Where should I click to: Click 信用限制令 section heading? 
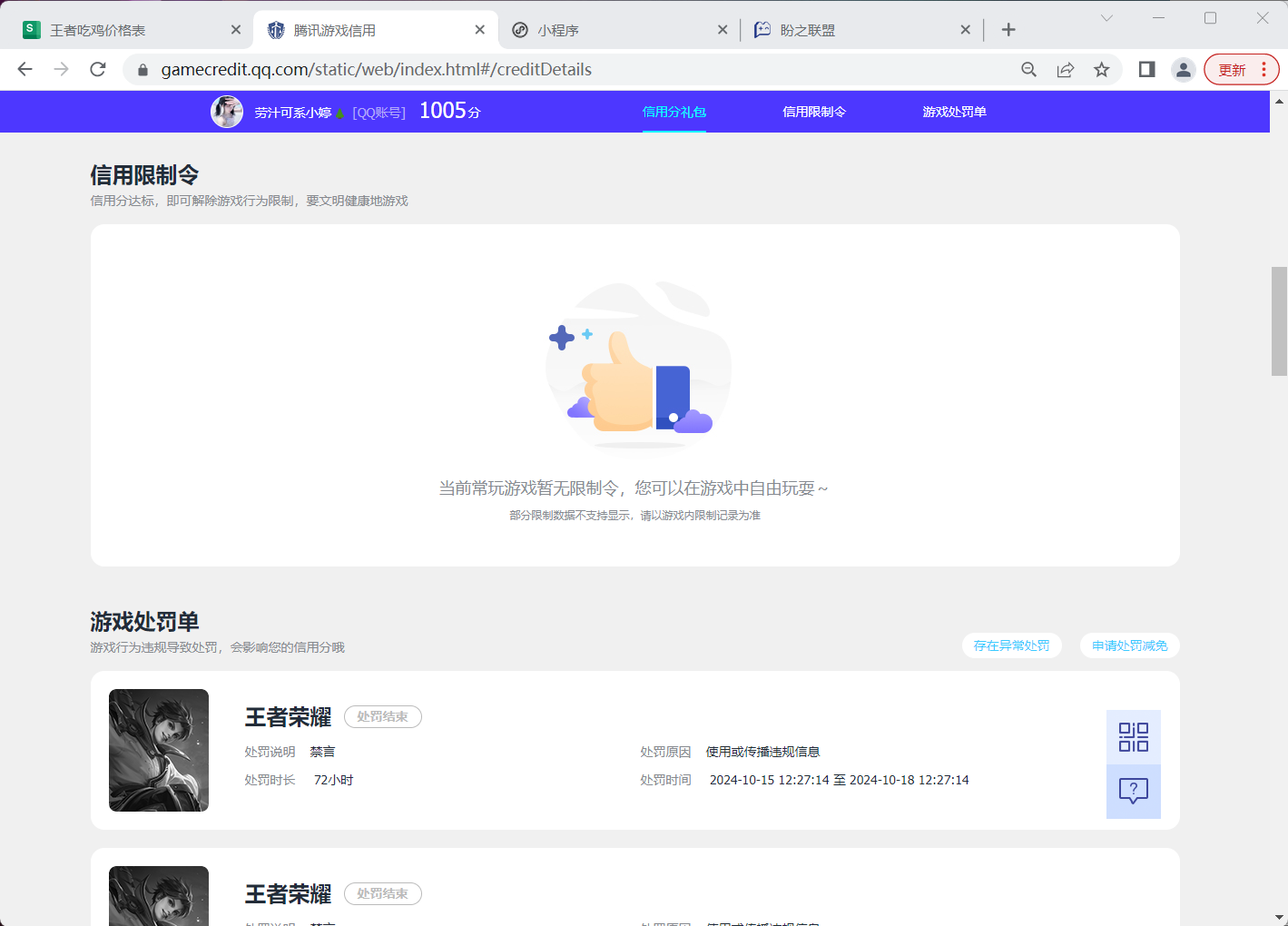[x=144, y=174]
